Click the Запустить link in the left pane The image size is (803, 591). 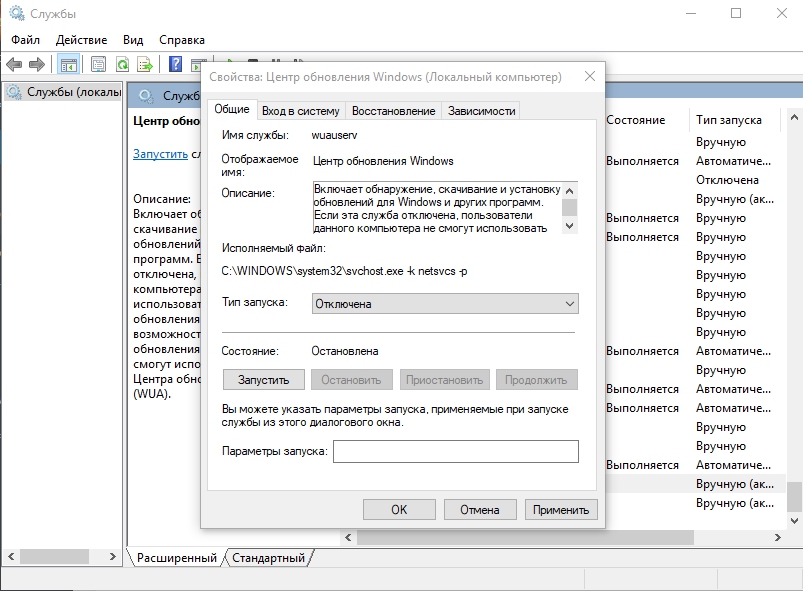point(160,154)
